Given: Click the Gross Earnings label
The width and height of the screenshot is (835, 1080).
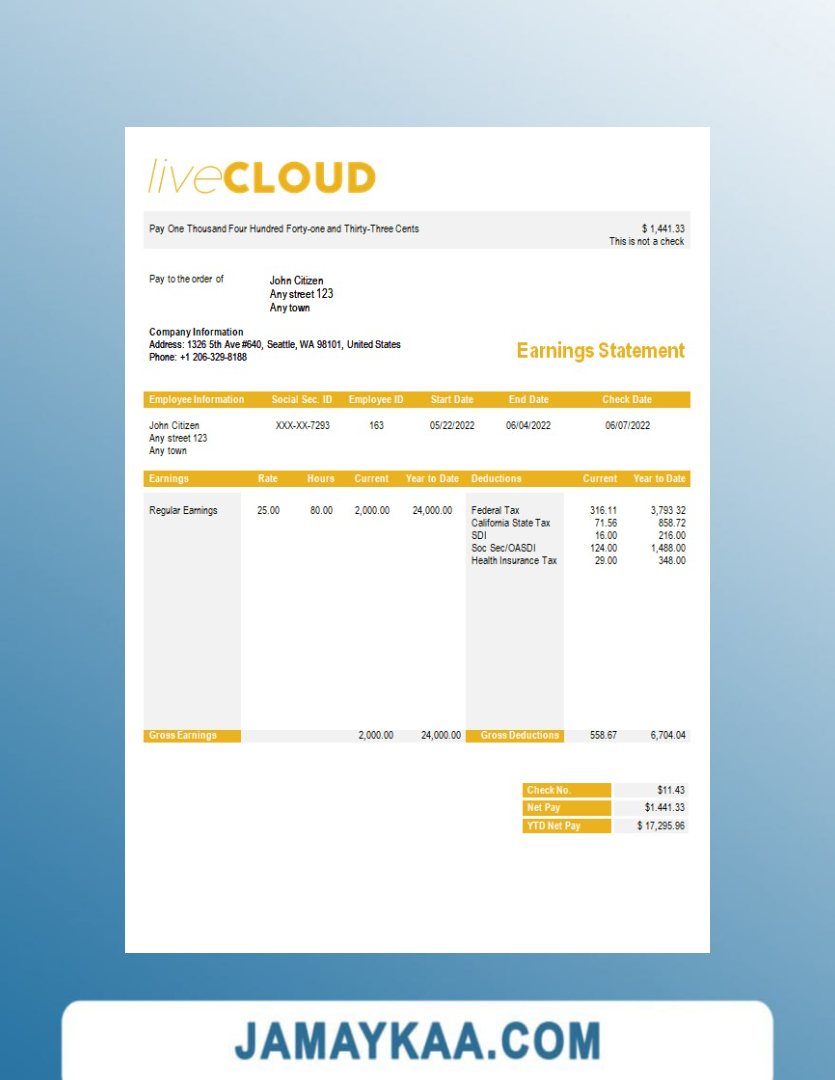Looking at the screenshot, I should coord(183,736).
